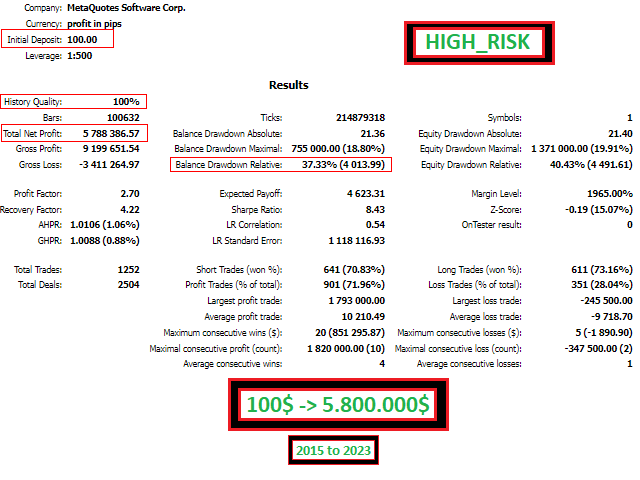Click Average loss trade value -9 718.70
This screenshot has height=480, width=640.
(x=611, y=316)
